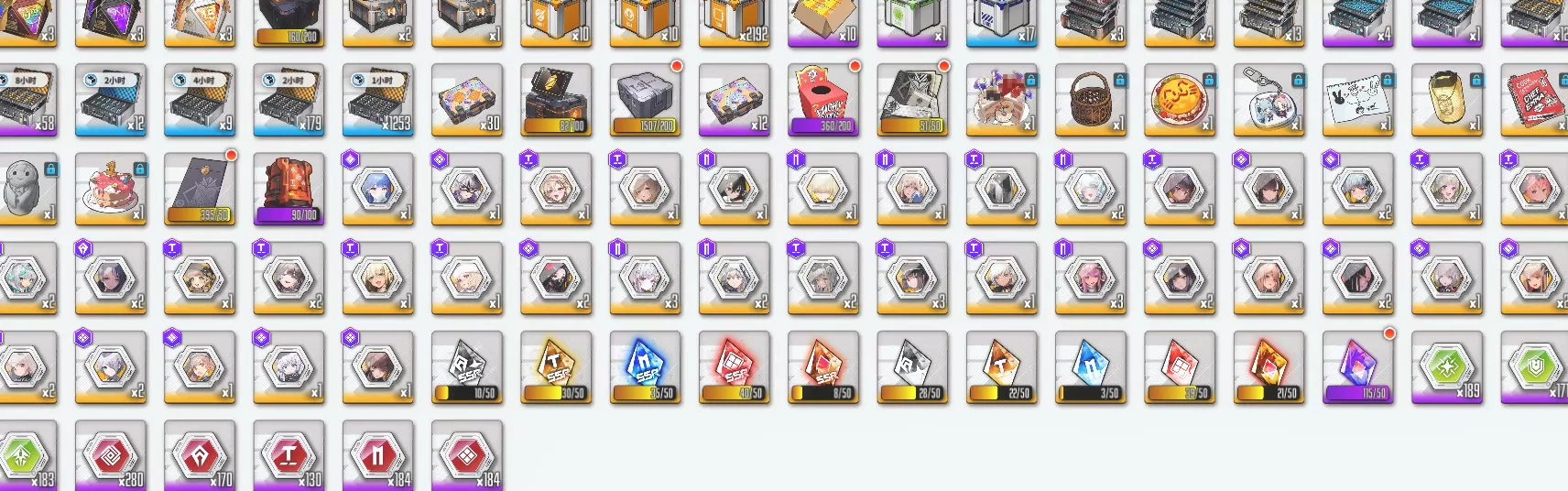Select the gold can item
1568x491 pixels.
point(1447,100)
